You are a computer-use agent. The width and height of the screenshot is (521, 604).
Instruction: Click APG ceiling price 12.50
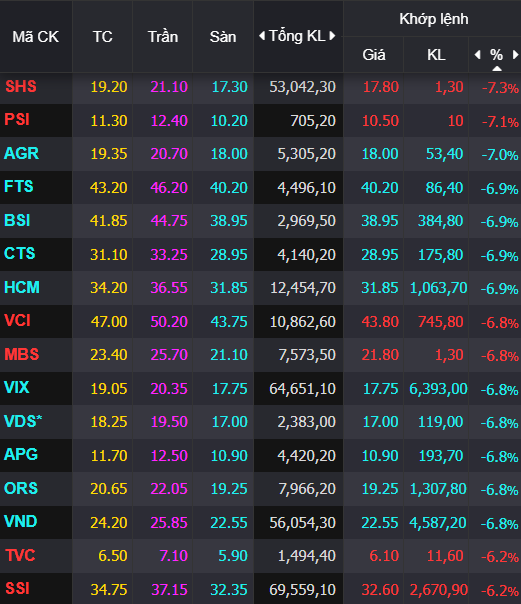(x=169, y=456)
